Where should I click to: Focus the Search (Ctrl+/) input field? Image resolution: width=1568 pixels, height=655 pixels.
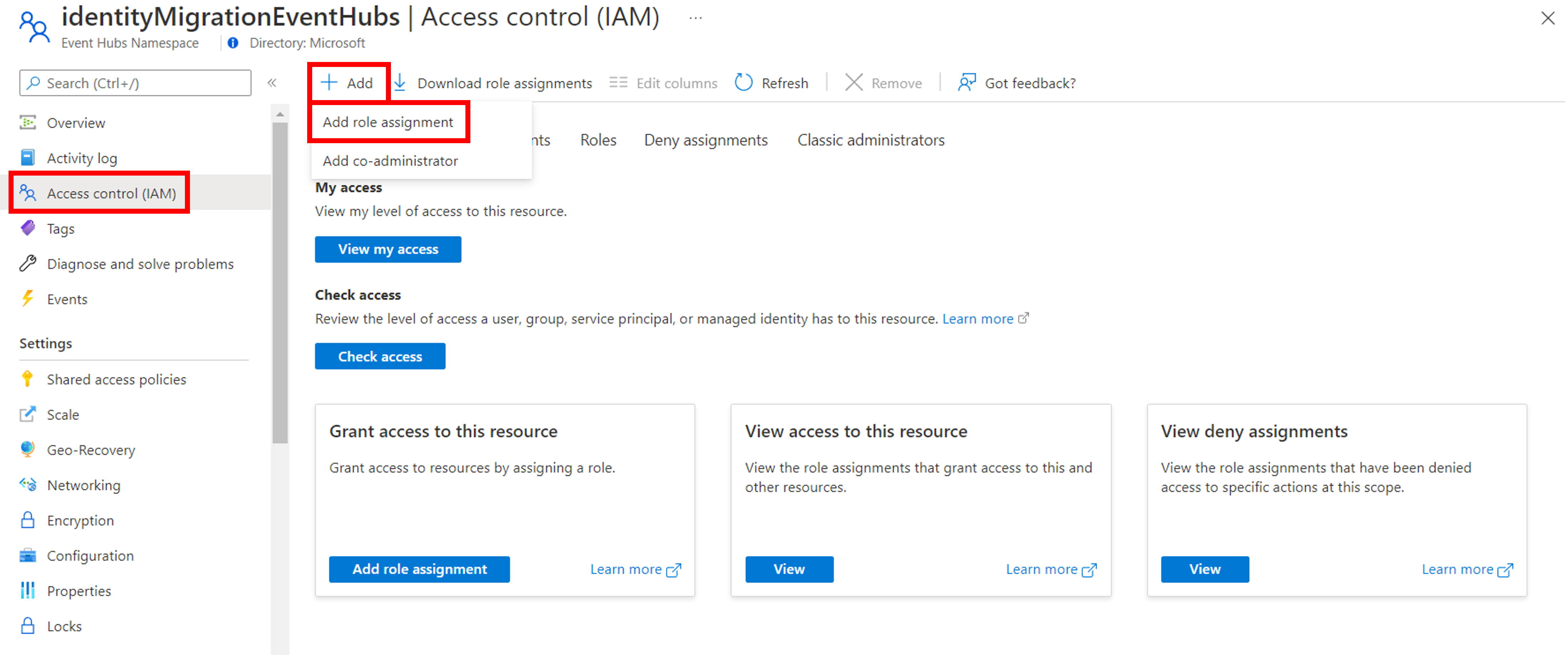click(x=135, y=83)
